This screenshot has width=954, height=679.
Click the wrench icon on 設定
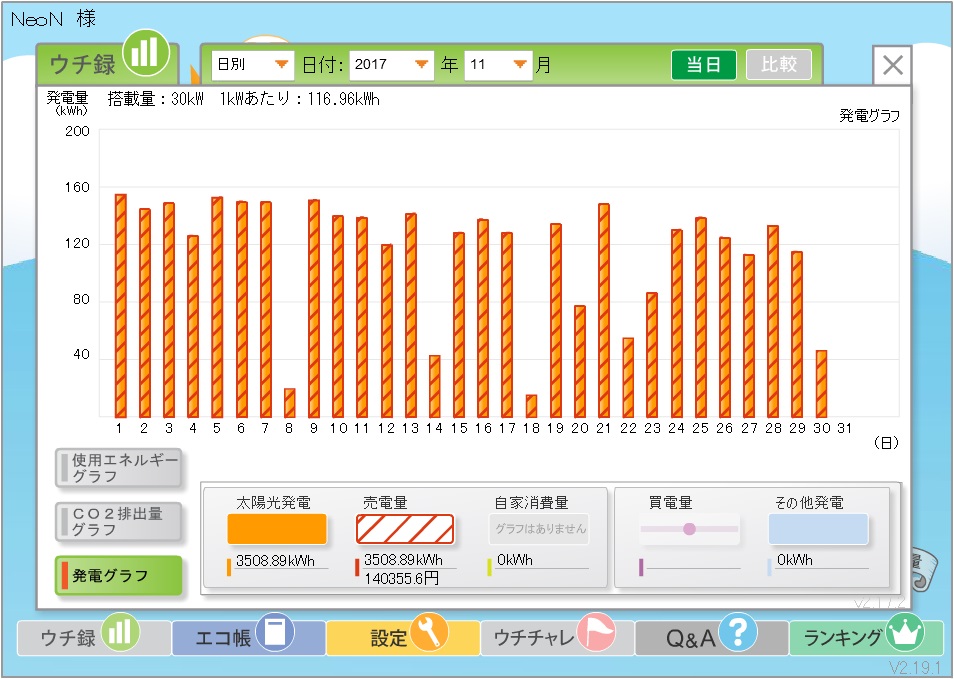(429, 632)
